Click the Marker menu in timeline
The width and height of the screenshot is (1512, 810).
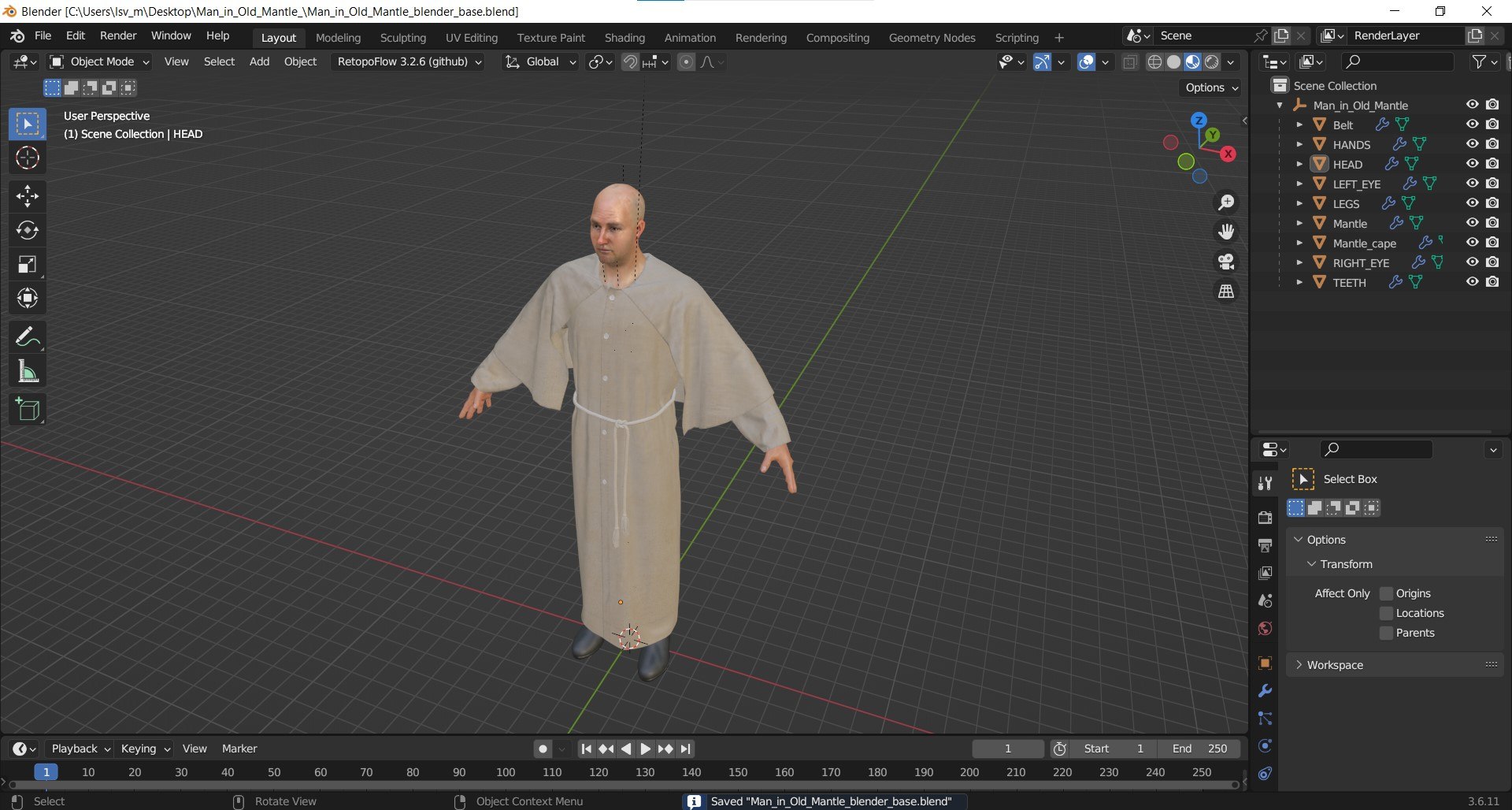[x=239, y=749]
